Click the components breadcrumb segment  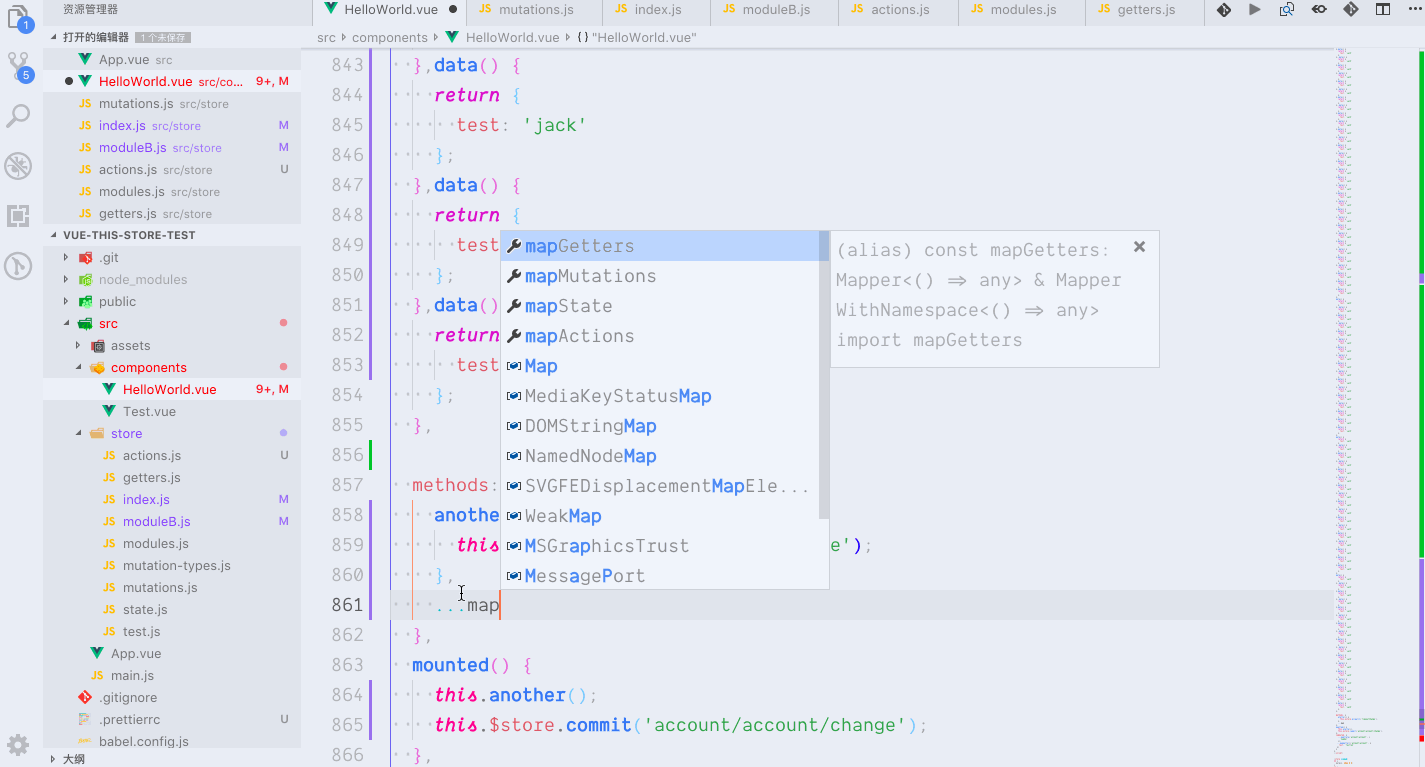pos(389,37)
